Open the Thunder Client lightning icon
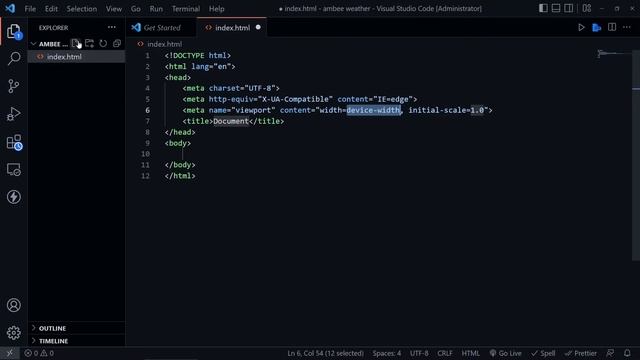 point(14,197)
